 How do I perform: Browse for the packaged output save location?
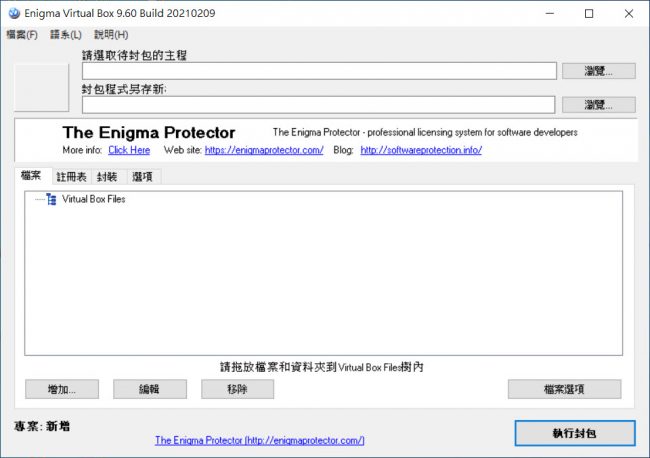[598, 104]
